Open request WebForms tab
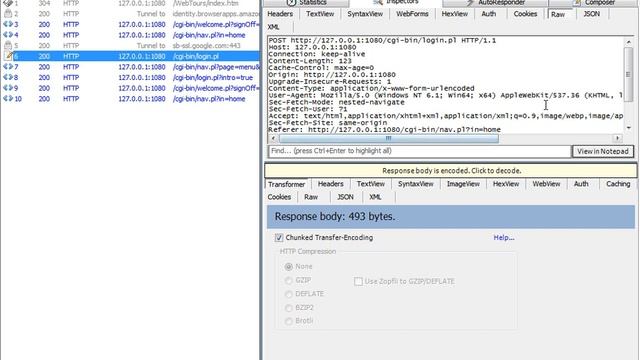Viewport: 640px width, 360px height. 412,14
